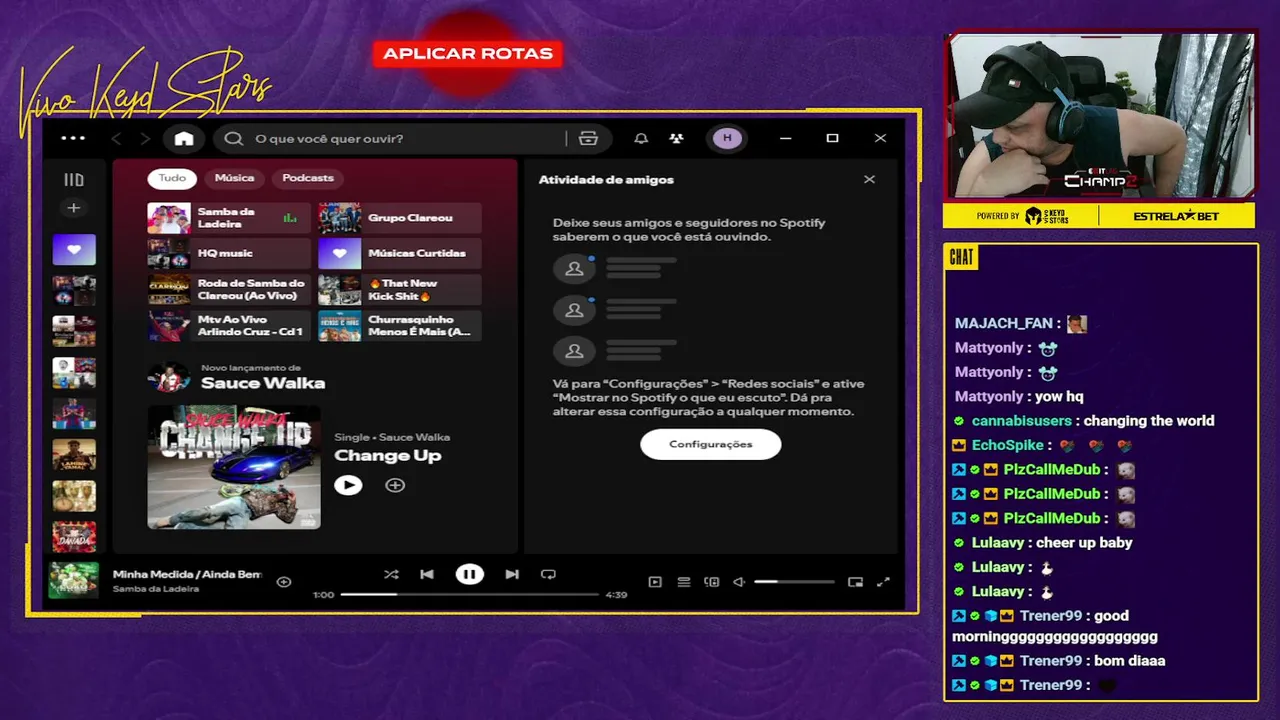Open connect to a device icon
1280x720 pixels.
pyautogui.click(x=712, y=582)
